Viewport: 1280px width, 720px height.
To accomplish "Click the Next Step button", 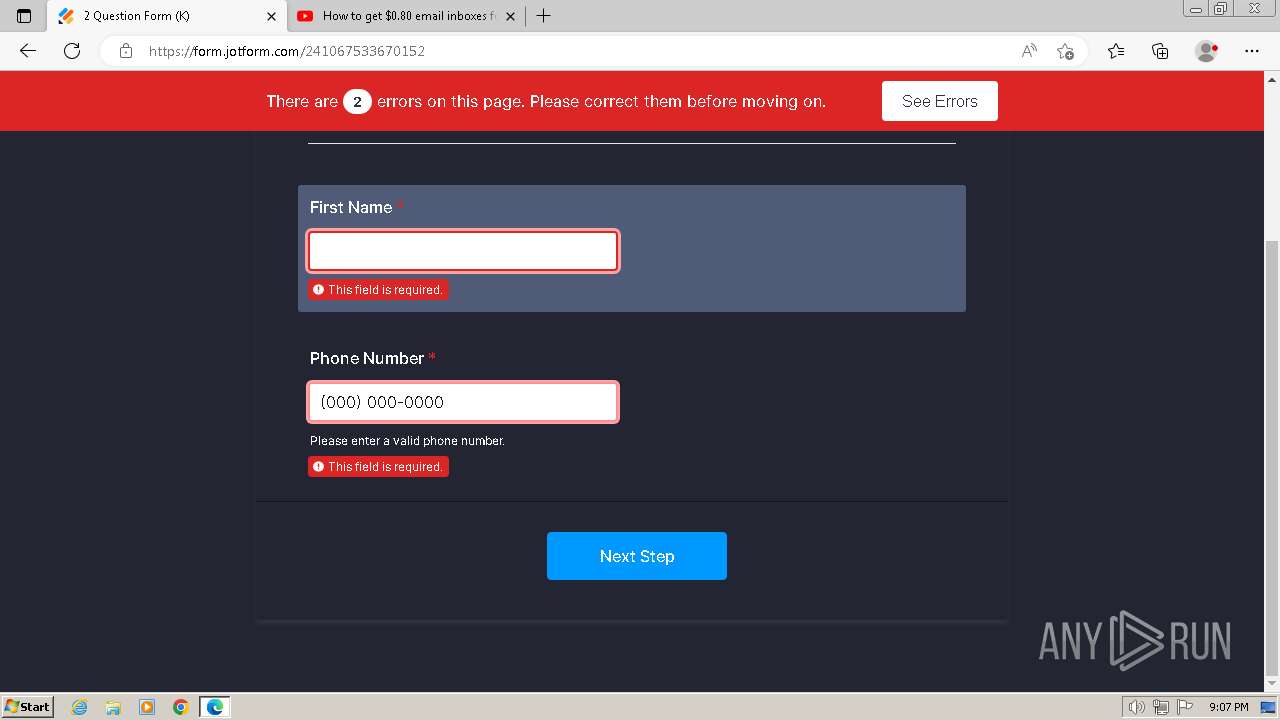I will pyautogui.click(x=637, y=556).
